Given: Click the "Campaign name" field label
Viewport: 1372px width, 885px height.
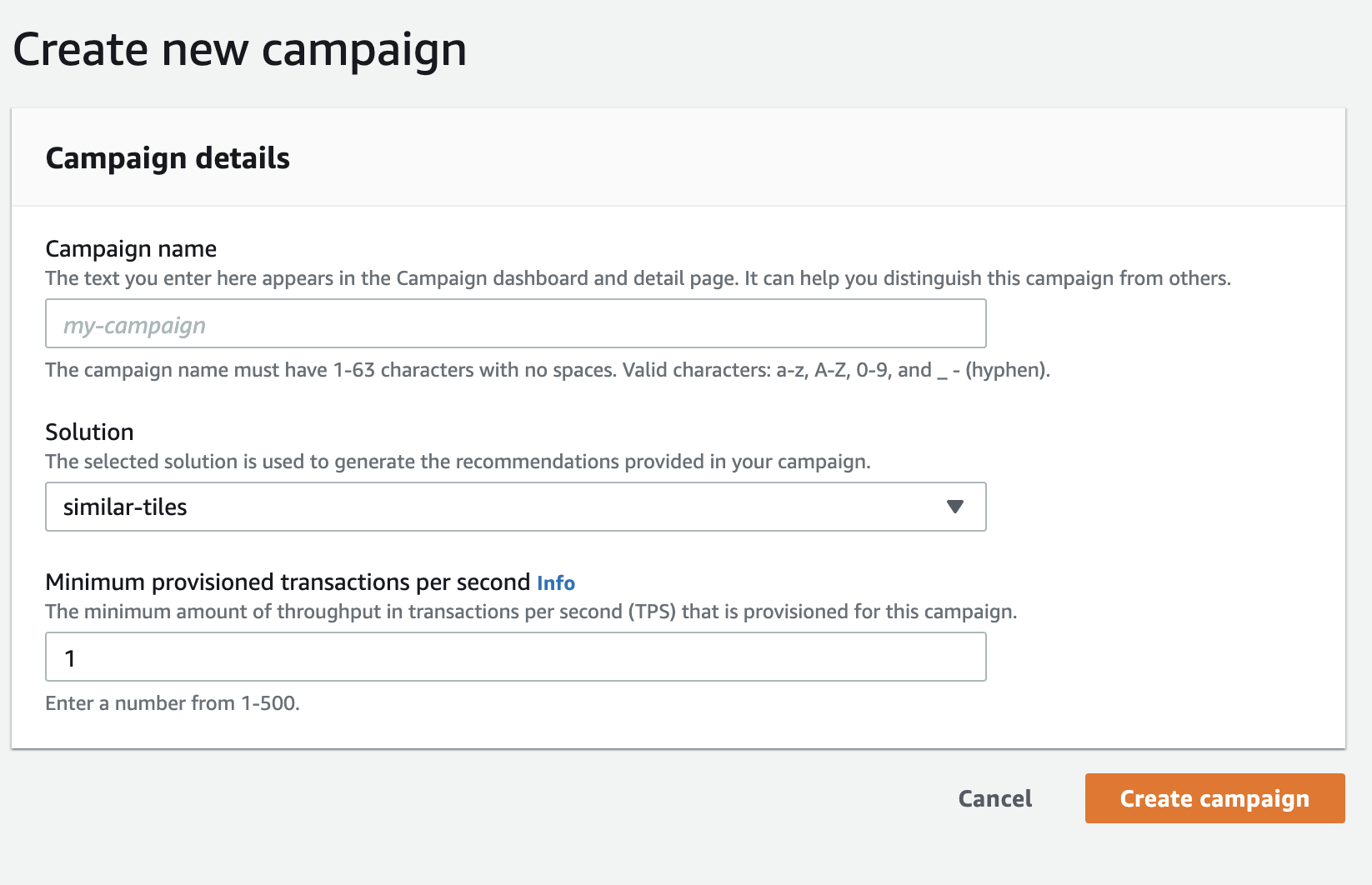Looking at the screenshot, I should (x=131, y=249).
